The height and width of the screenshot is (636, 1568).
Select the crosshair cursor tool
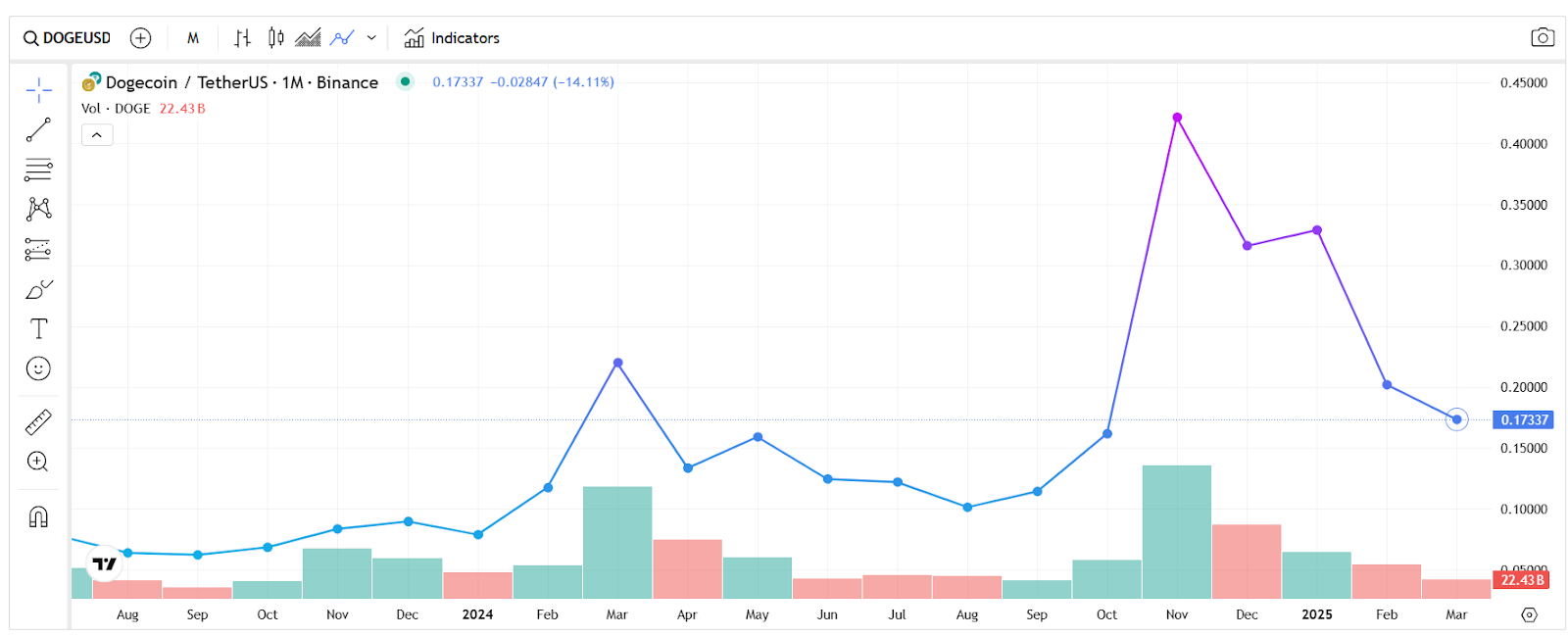pyautogui.click(x=38, y=91)
